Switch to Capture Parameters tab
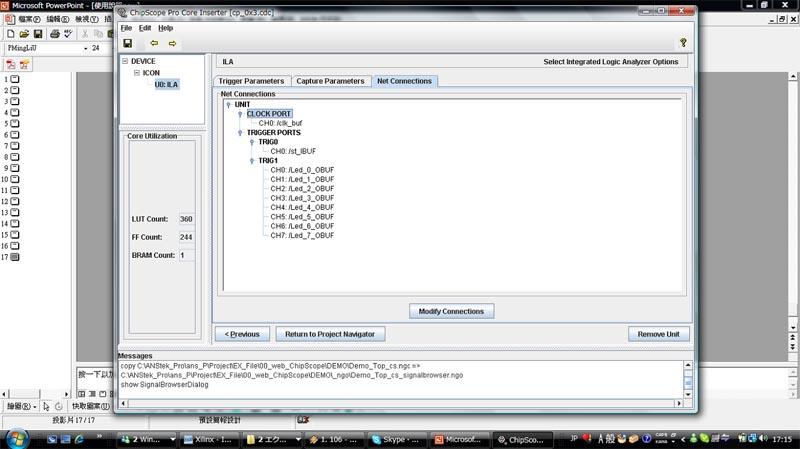 pos(330,81)
